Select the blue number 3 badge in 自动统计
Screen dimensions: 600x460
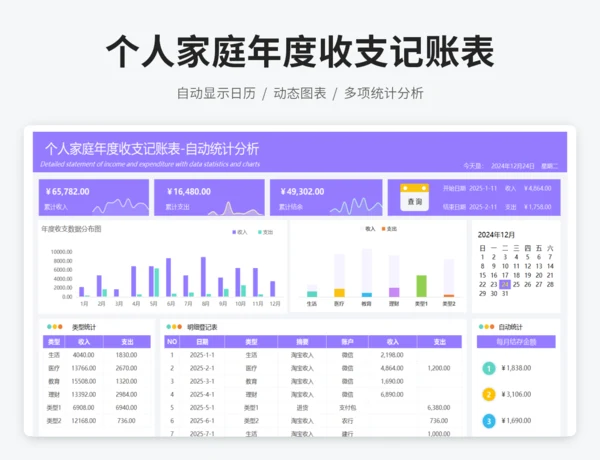tap(489, 421)
